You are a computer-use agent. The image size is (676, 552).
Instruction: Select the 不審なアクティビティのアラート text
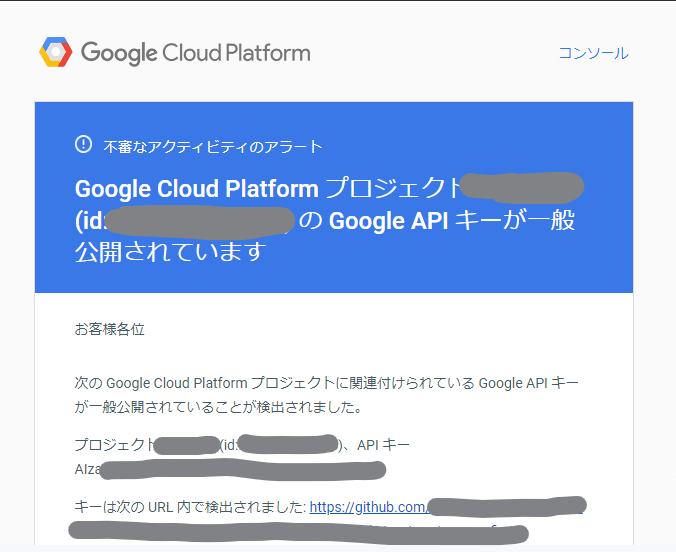point(213,147)
